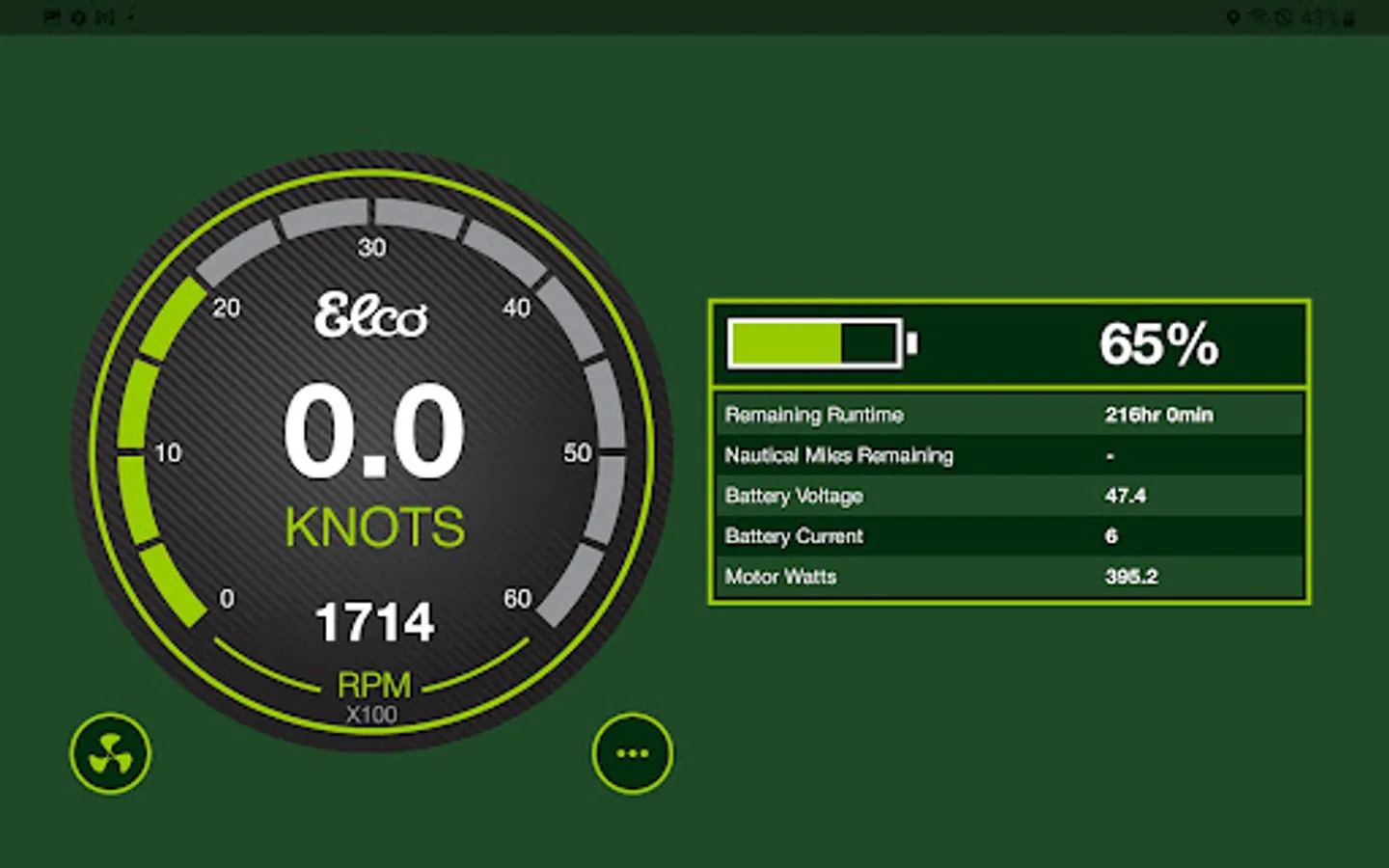Viewport: 1389px width, 868px height.
Task: Tap the 0.0 speed readout
Action: 374,430
